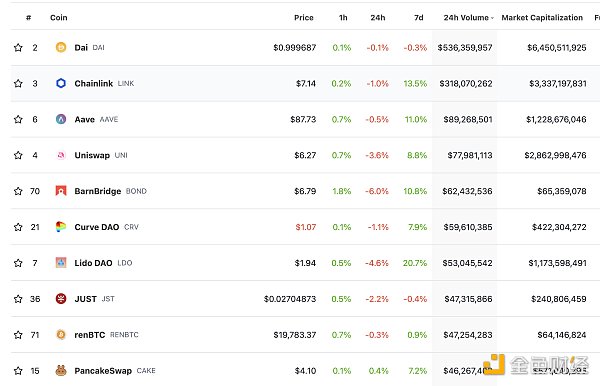The height and width of the screenshot is (386, 600).
Task: Click the Uniswap unicorn logo icon
Action: [61, 155]
